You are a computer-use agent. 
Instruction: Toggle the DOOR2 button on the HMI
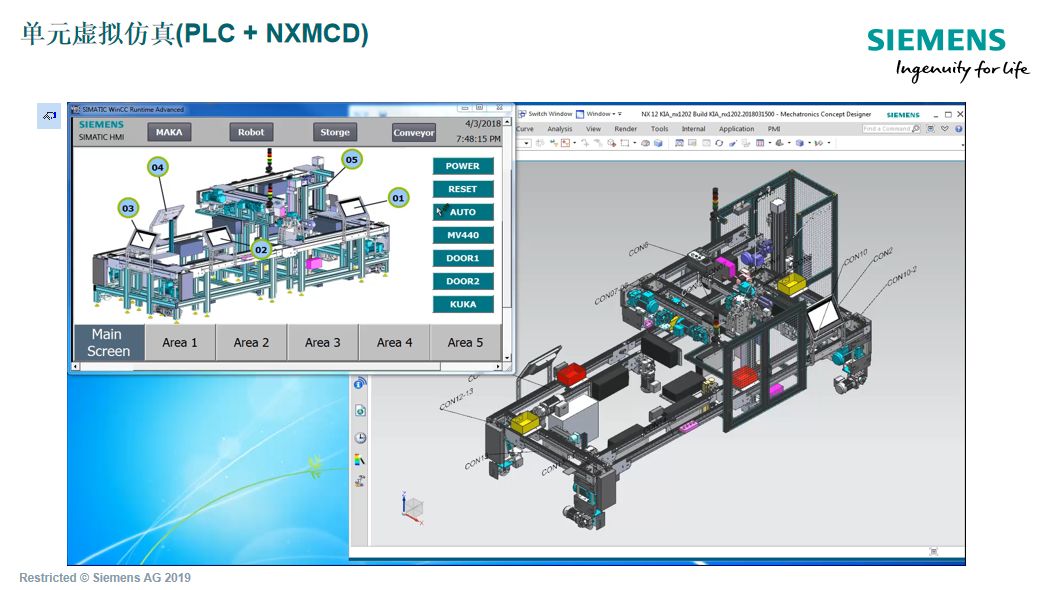click(463, 281)
